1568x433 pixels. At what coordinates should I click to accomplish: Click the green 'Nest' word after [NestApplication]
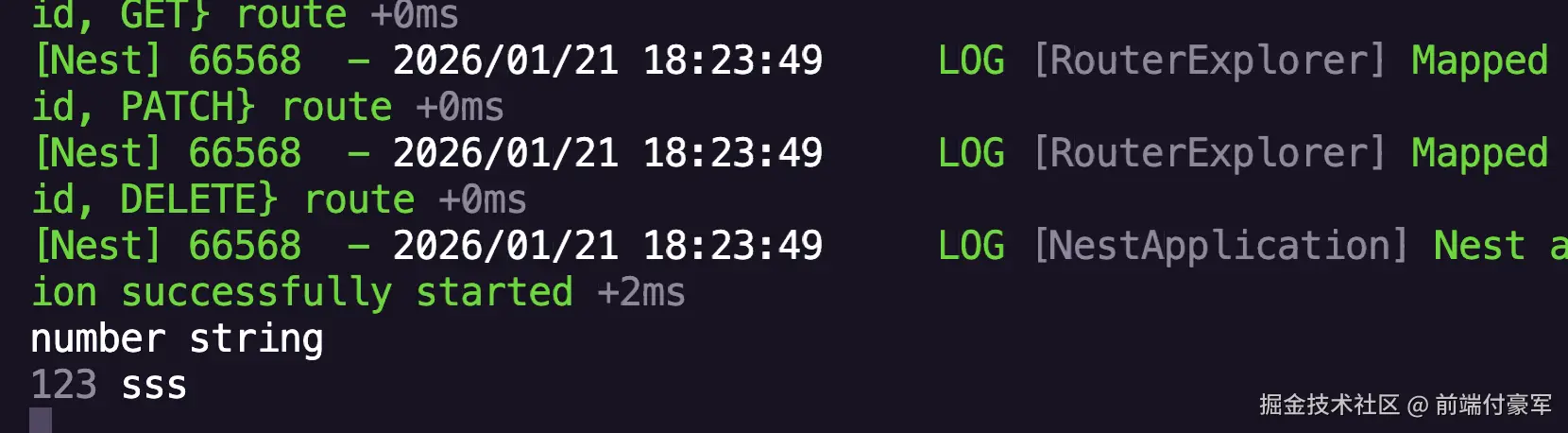pos(1479,246)
